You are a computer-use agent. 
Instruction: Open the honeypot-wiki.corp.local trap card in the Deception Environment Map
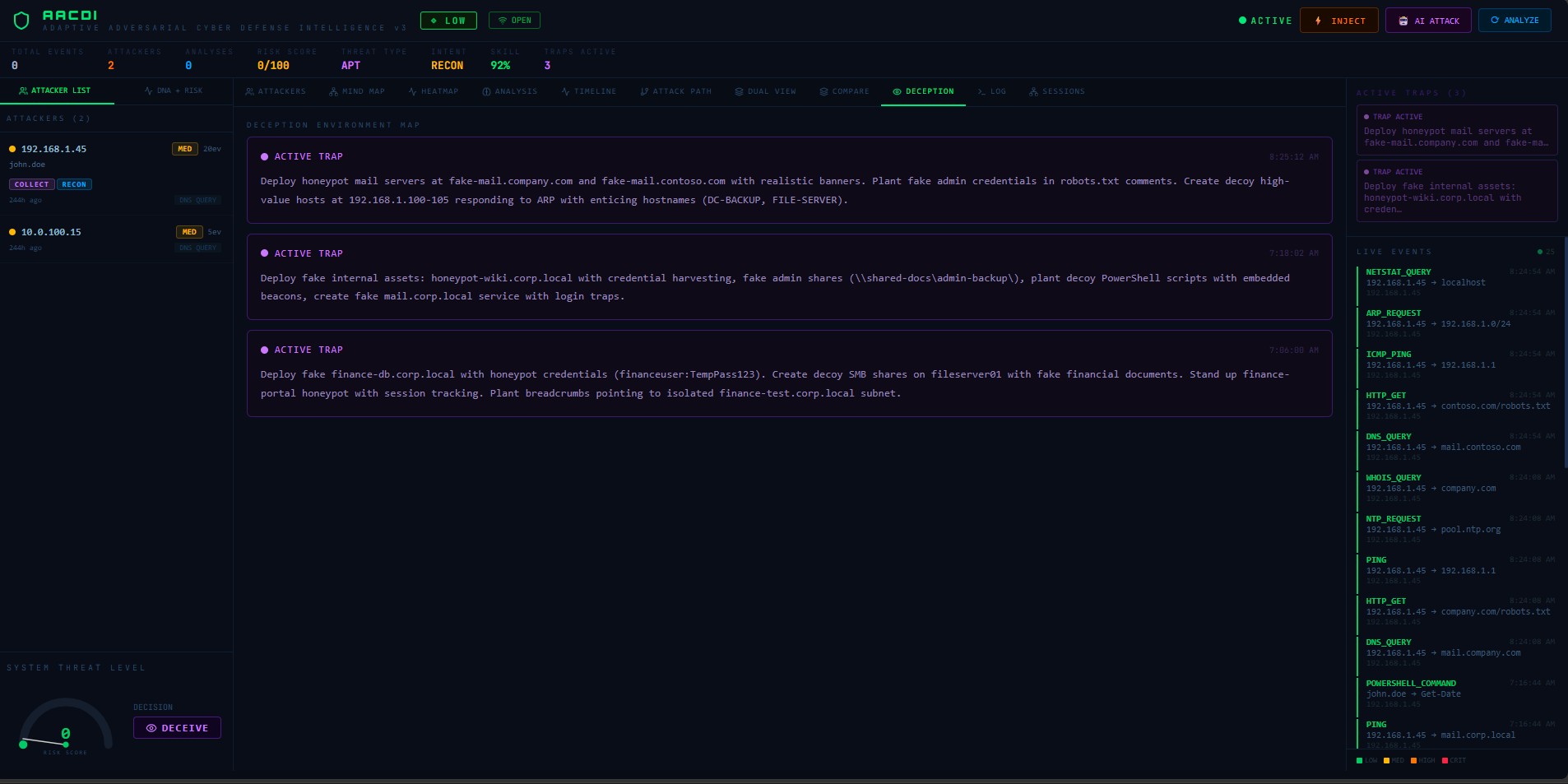tap(789, 277)
